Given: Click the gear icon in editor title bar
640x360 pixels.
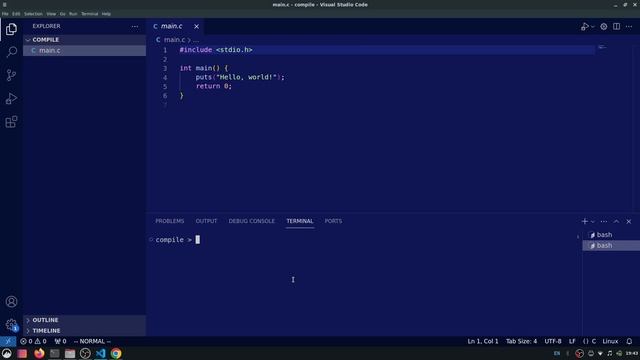Looking at the screenshot, I should point(604,27).
